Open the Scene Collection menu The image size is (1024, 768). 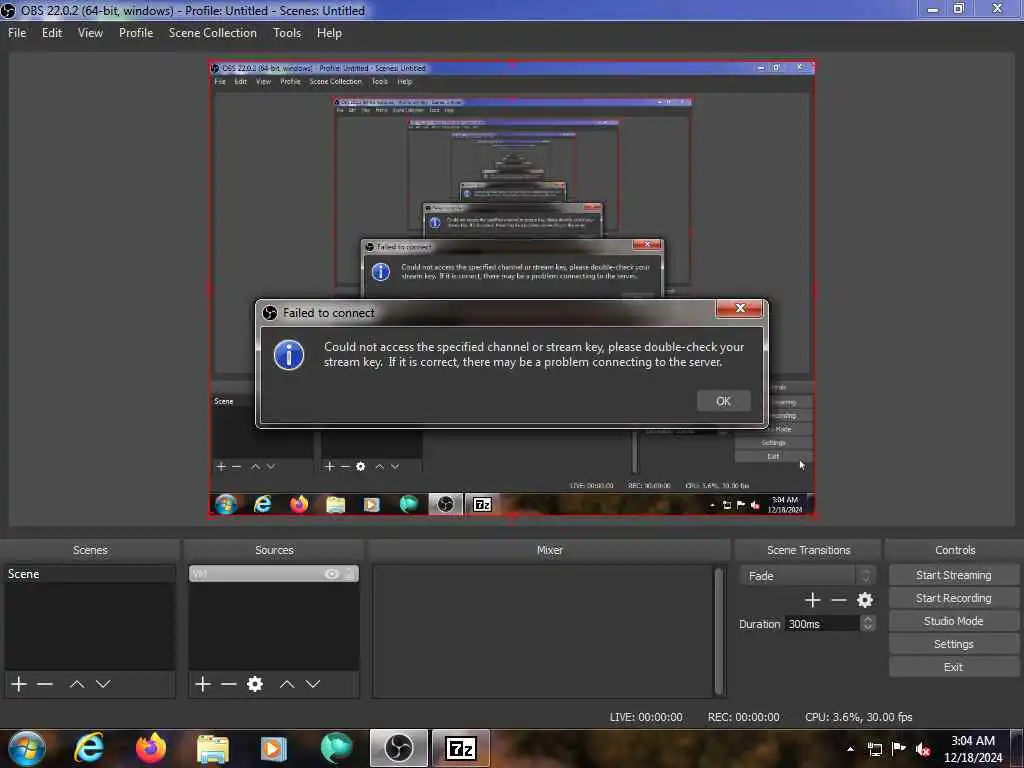click(x=212, y=33)
